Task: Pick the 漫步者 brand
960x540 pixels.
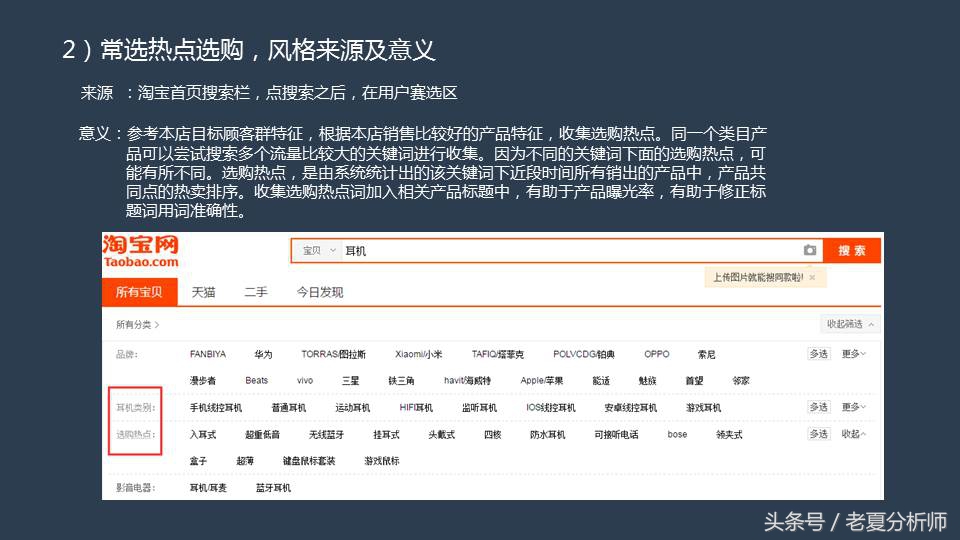Action: pos(203,381)
